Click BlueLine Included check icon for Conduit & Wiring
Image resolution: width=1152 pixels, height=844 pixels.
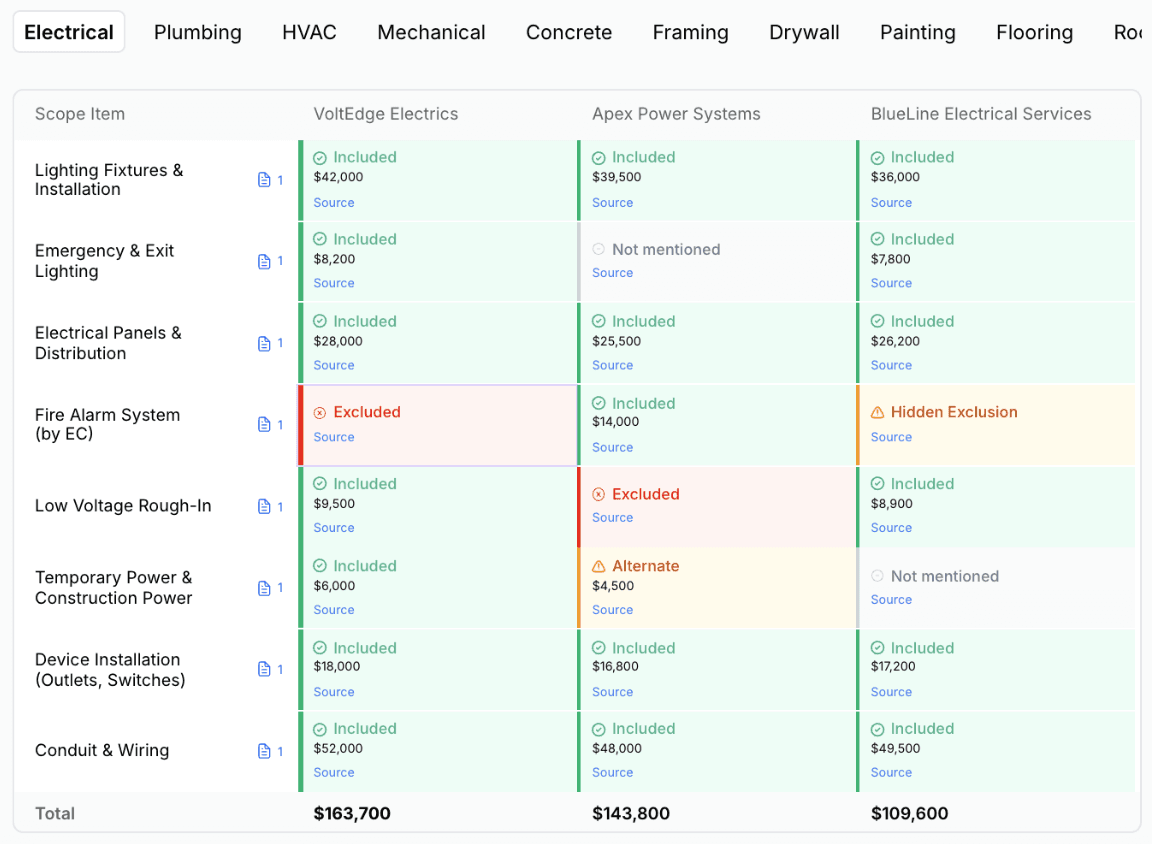point(877,729)
